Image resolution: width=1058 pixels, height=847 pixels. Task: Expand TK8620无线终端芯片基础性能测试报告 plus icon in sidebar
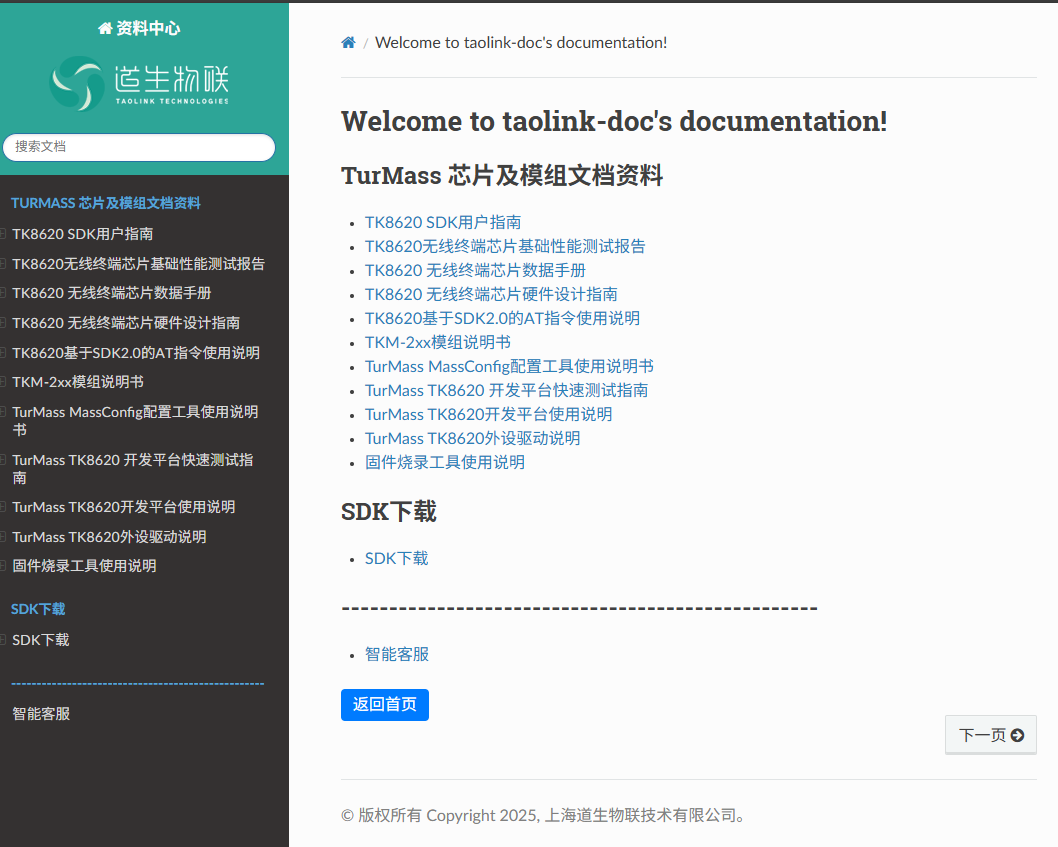pyautogui.click(x=3, y=263)
